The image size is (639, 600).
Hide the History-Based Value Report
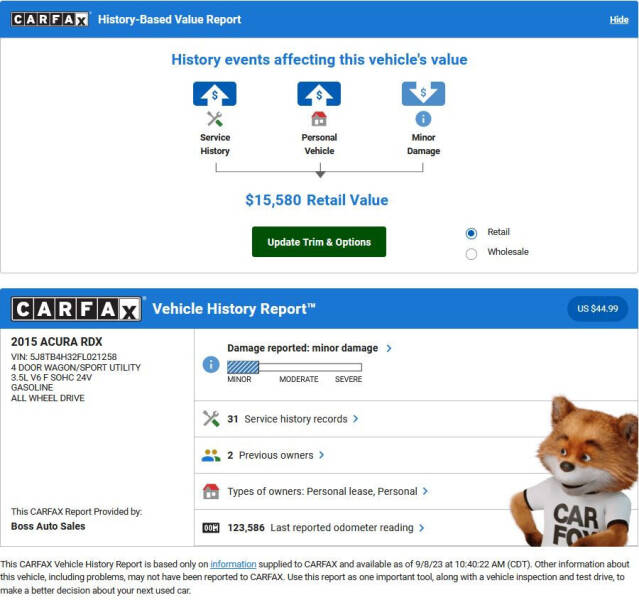(619, 19)
